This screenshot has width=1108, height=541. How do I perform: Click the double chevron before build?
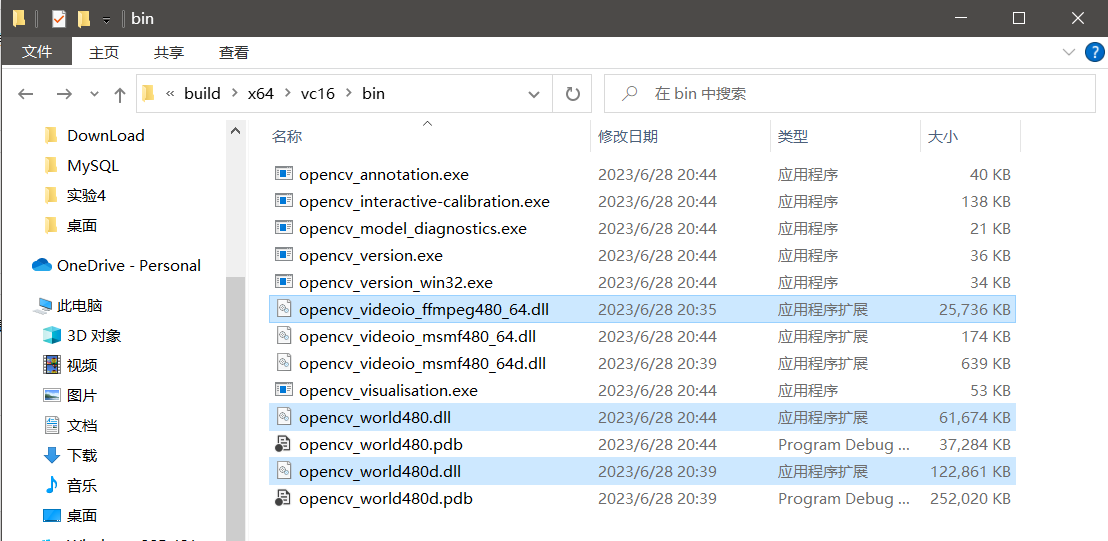point(170,93)
